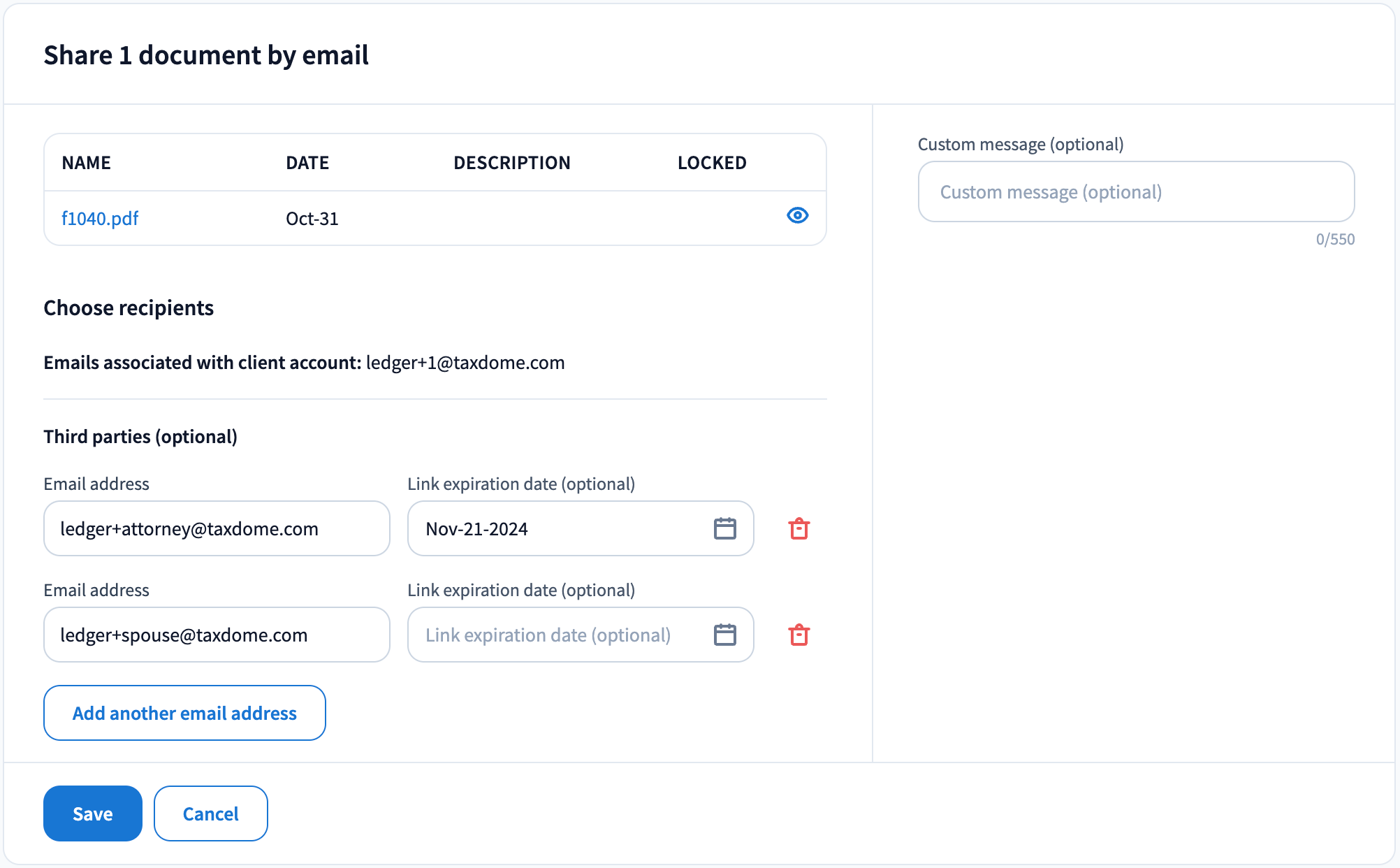The width and height of the screenshot is (1400, 868).
Task: Cancel sharing the document
Action: tap(210, 813)
